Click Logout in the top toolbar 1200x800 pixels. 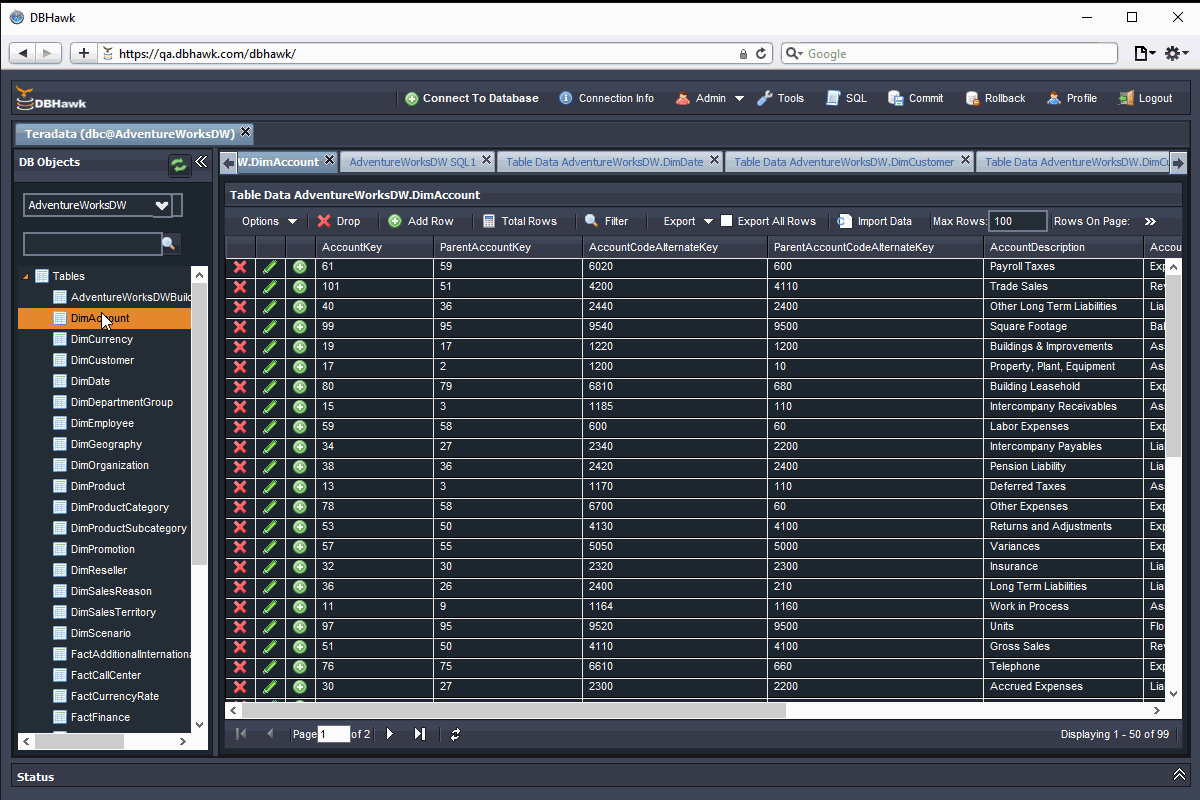tap(1145, 98)
